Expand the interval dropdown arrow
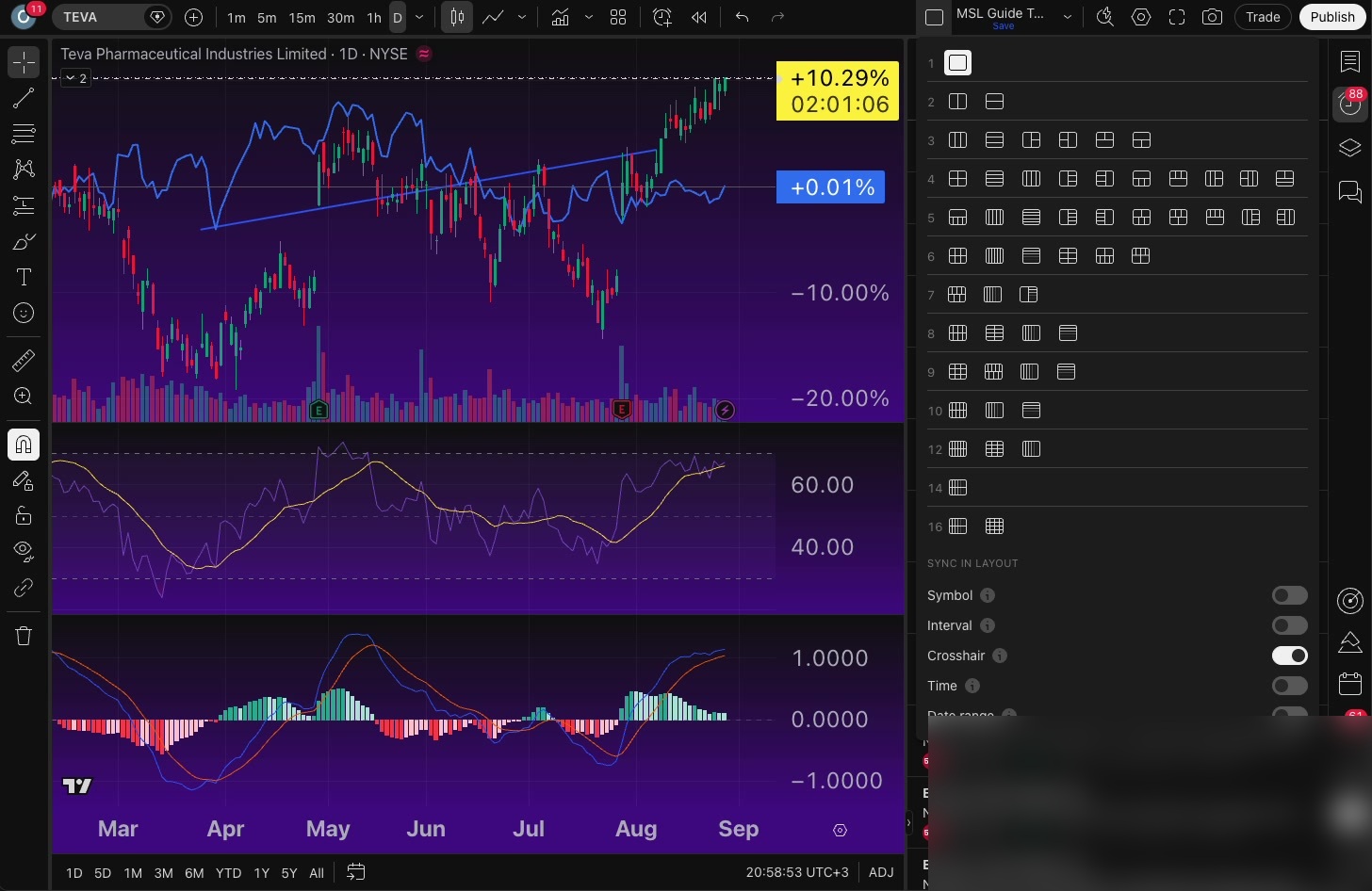This screenshot has width=1372, height=891. click(419, 17)
